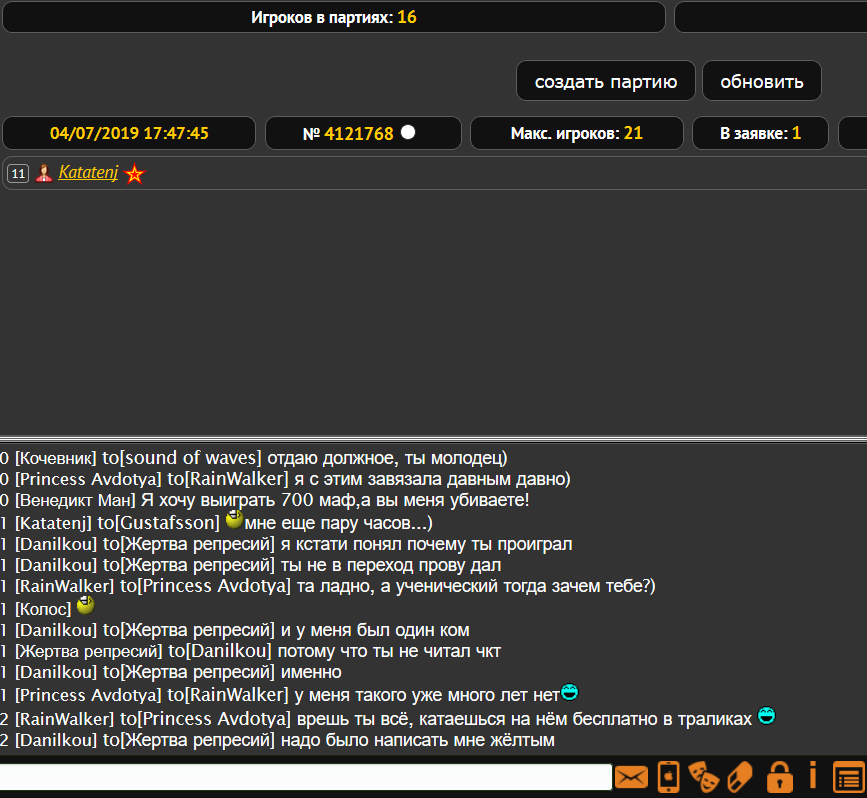The height and width of the screenshot is (798, 867).
Task: Click the level 11 badge
Action: pyautogui.click(x=18, y=174)
